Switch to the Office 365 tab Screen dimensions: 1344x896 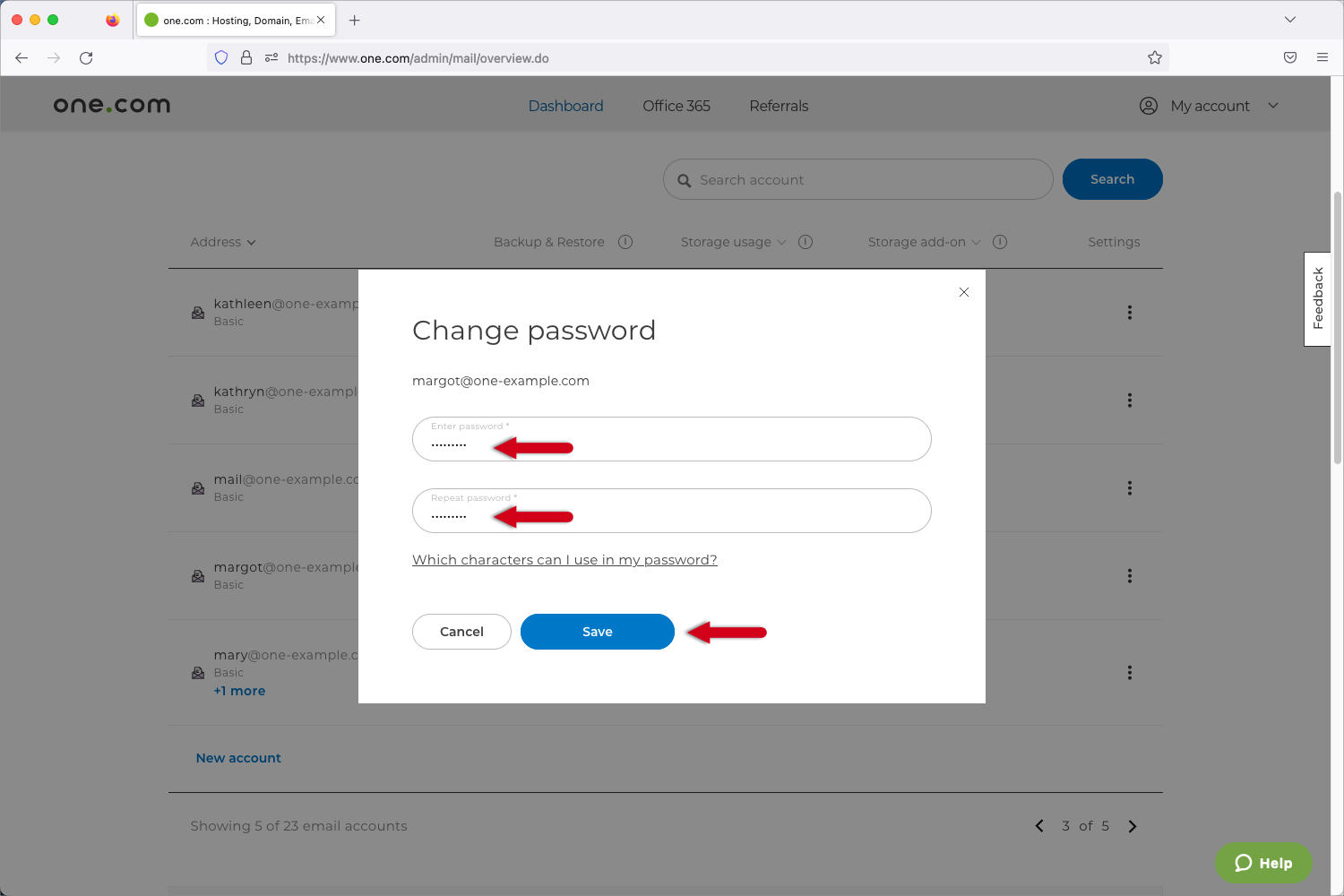[x=676, y=106]
